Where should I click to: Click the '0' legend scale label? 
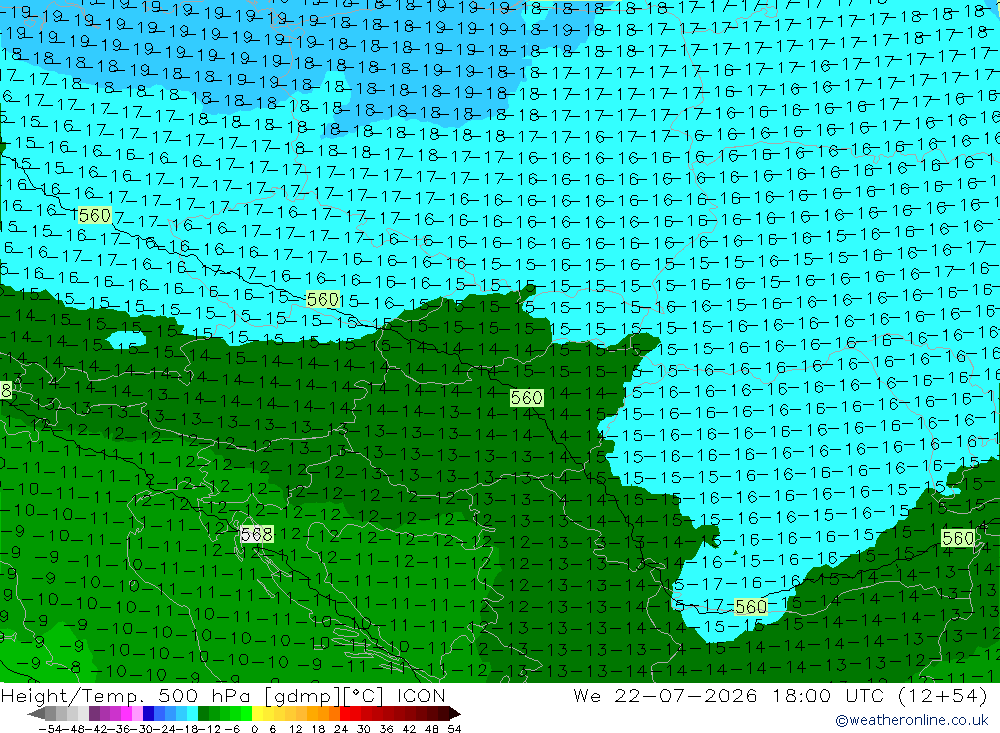tap(254, 729)
